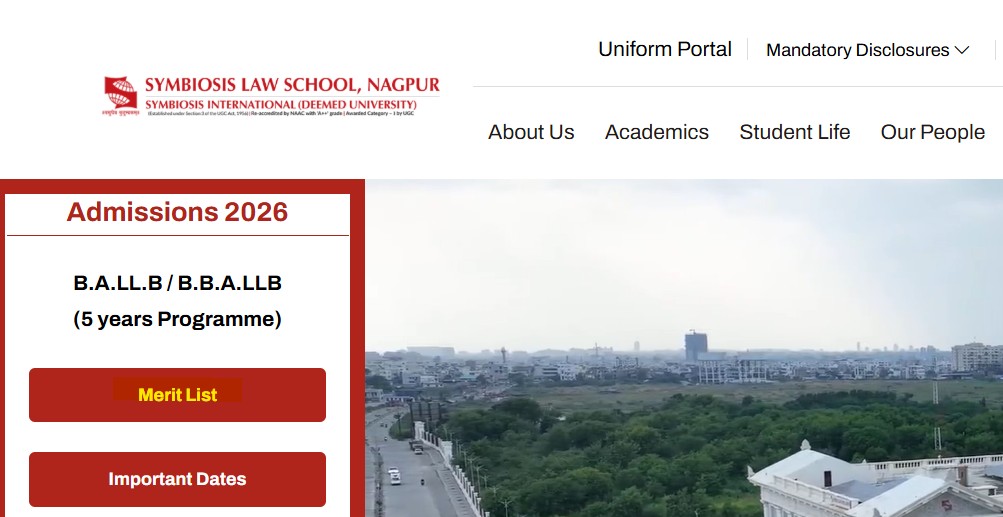This screenshot has width=1003, height=517.
Task: View the Important Dates button
Action: click(x=177, y=479)
